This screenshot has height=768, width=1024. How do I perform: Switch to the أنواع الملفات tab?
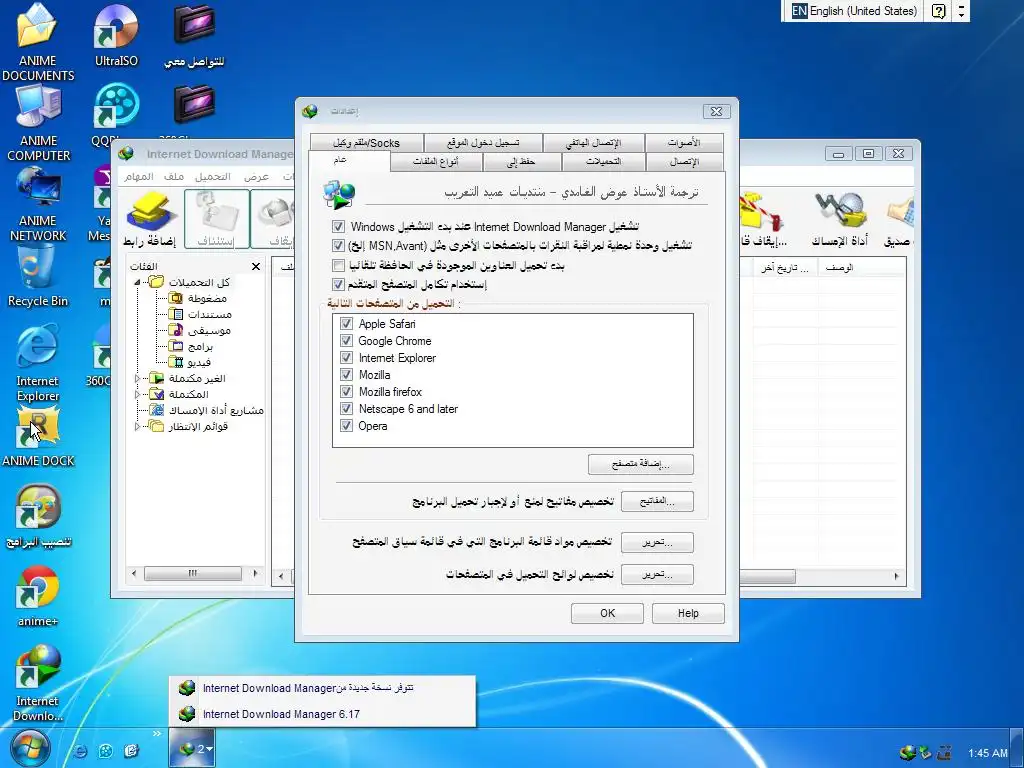click(436, 161)
